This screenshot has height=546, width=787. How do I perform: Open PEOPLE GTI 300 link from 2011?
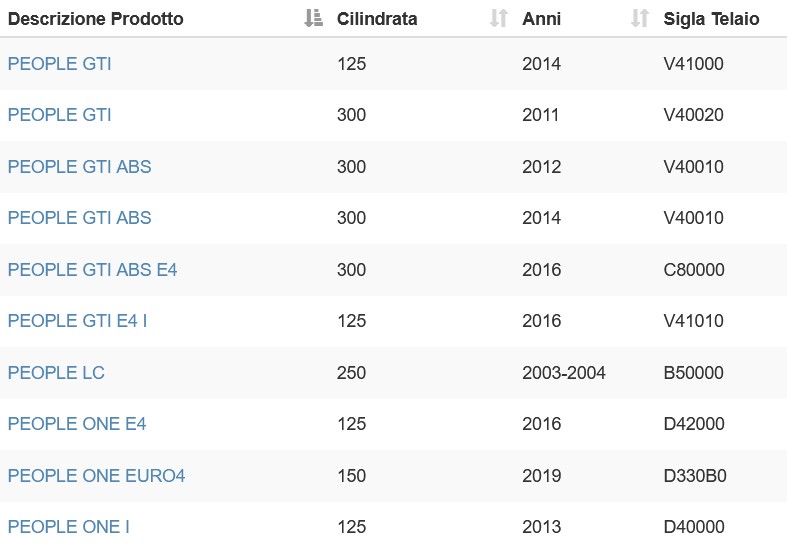tap(59, 115)
